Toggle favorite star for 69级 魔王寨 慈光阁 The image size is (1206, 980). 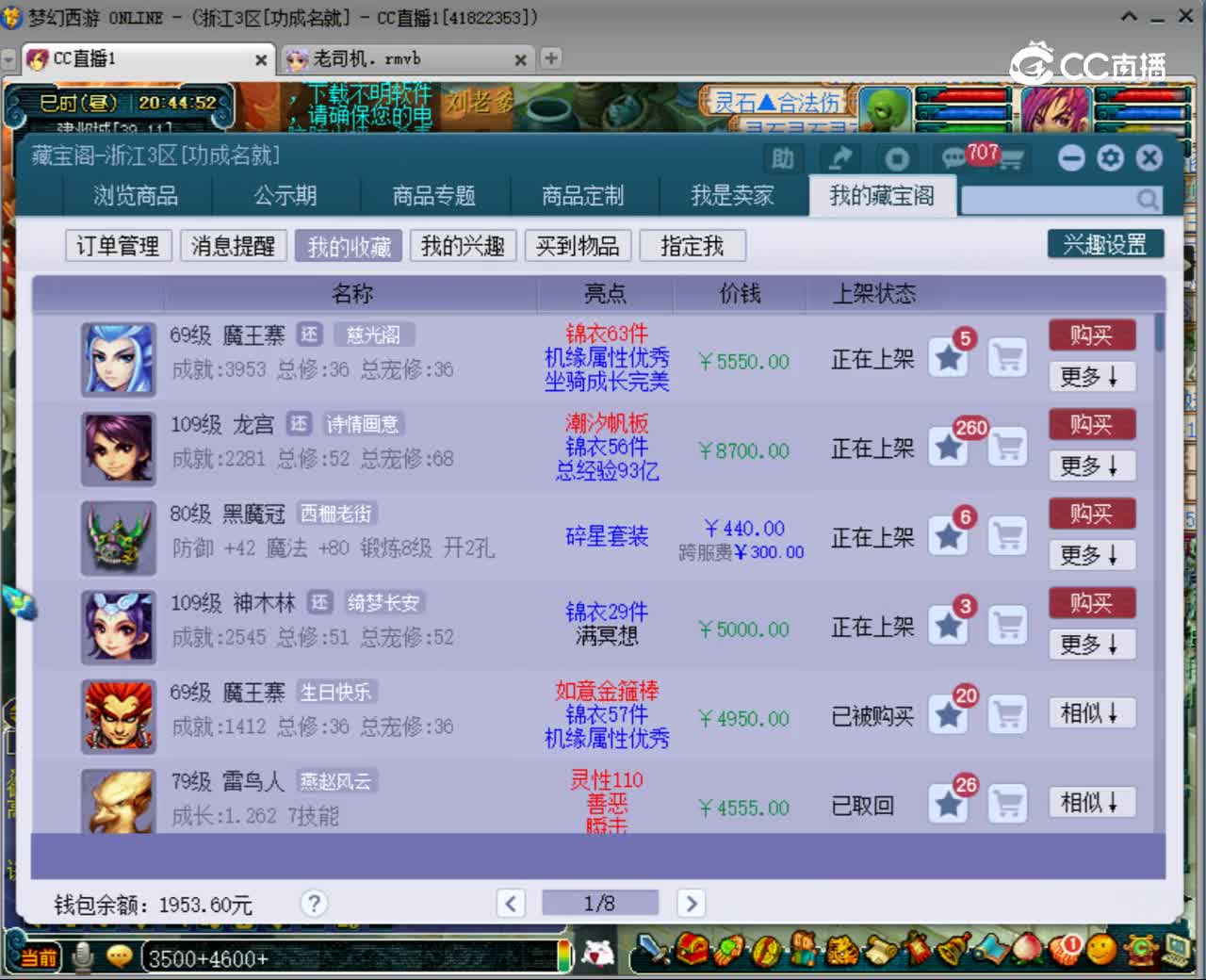pos(949,357)
